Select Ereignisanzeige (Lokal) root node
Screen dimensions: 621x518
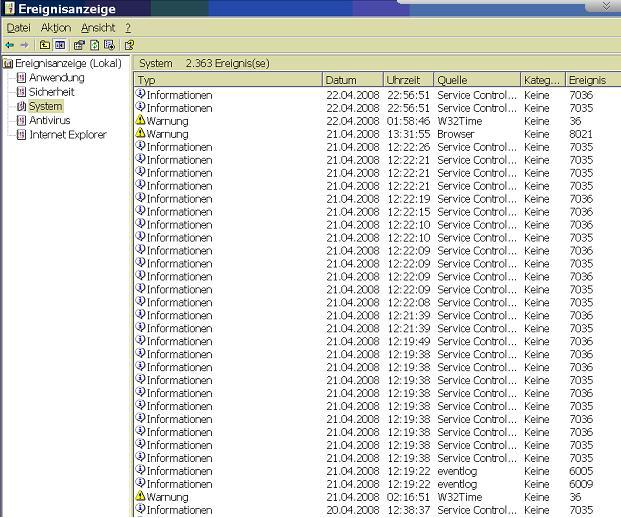[x=68, y=63]
